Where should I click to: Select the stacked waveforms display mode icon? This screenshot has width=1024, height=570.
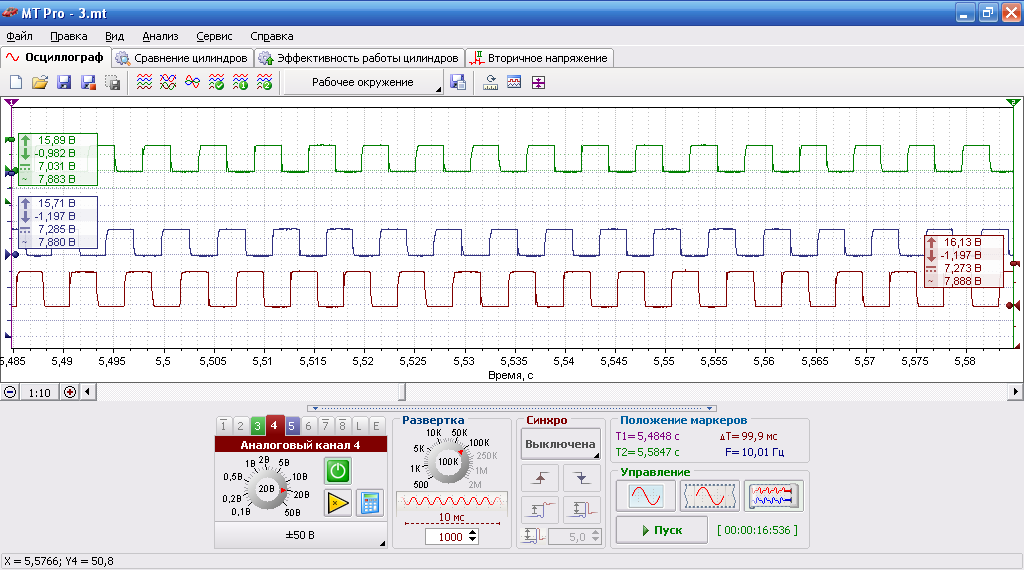click(x=144, y=82)
